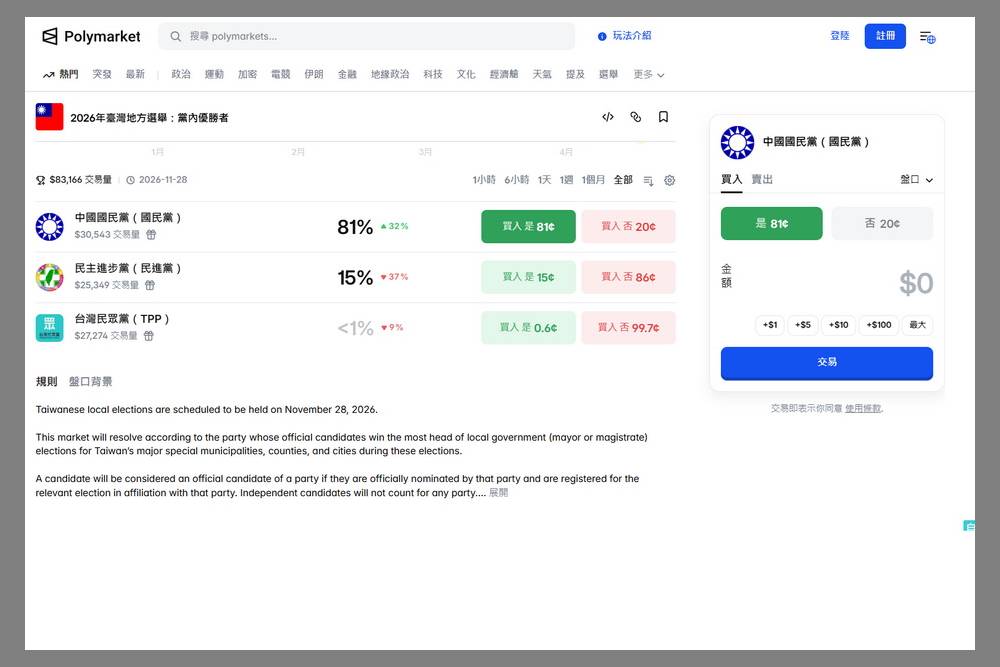Bookmark this market
Screen dimensions: 1000x667
pyautogui.click(x=663, y=117)
